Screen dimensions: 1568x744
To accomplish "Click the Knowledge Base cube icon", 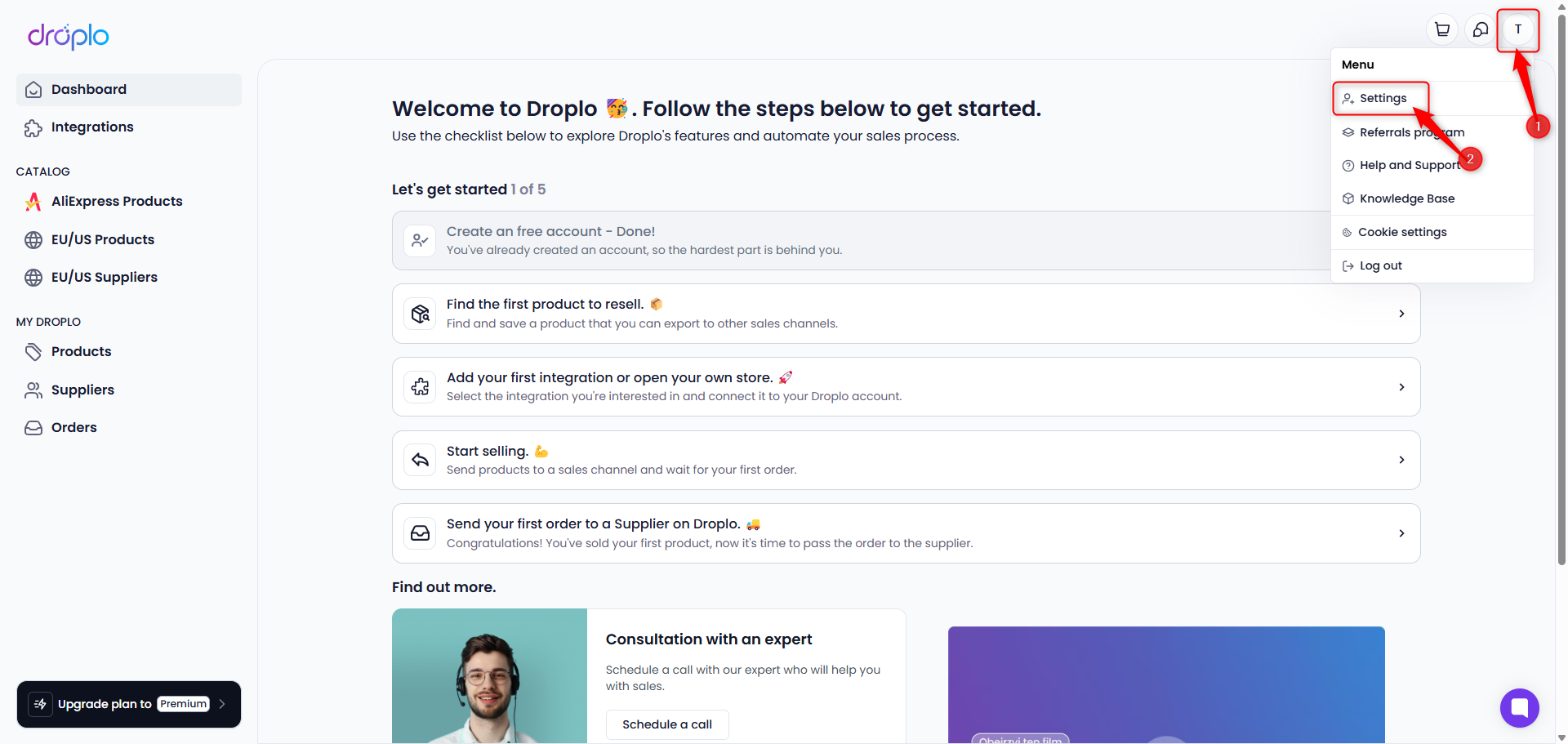I will tap(1348, 198).
